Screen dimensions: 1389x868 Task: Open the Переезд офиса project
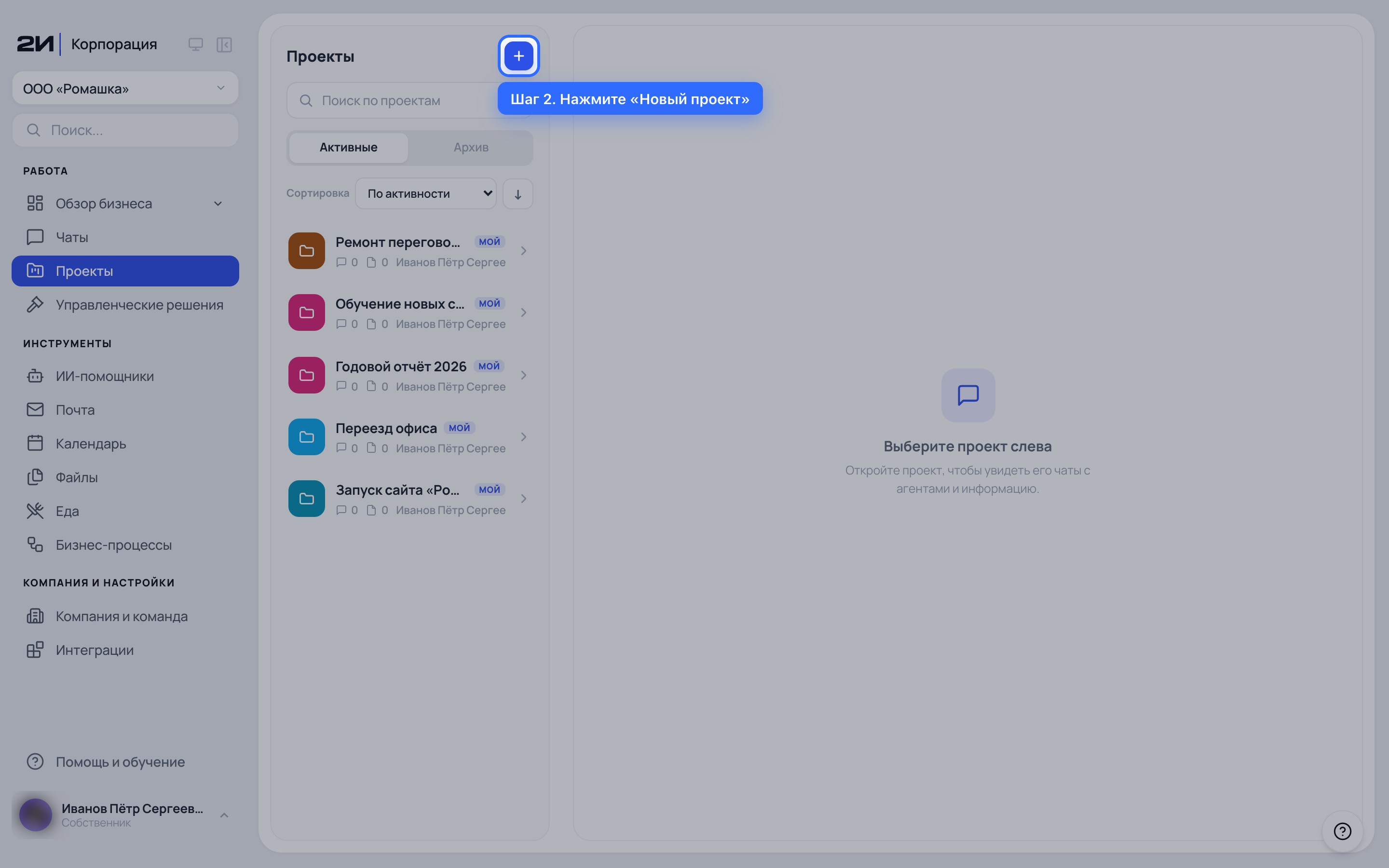click(x=409, y=437)
